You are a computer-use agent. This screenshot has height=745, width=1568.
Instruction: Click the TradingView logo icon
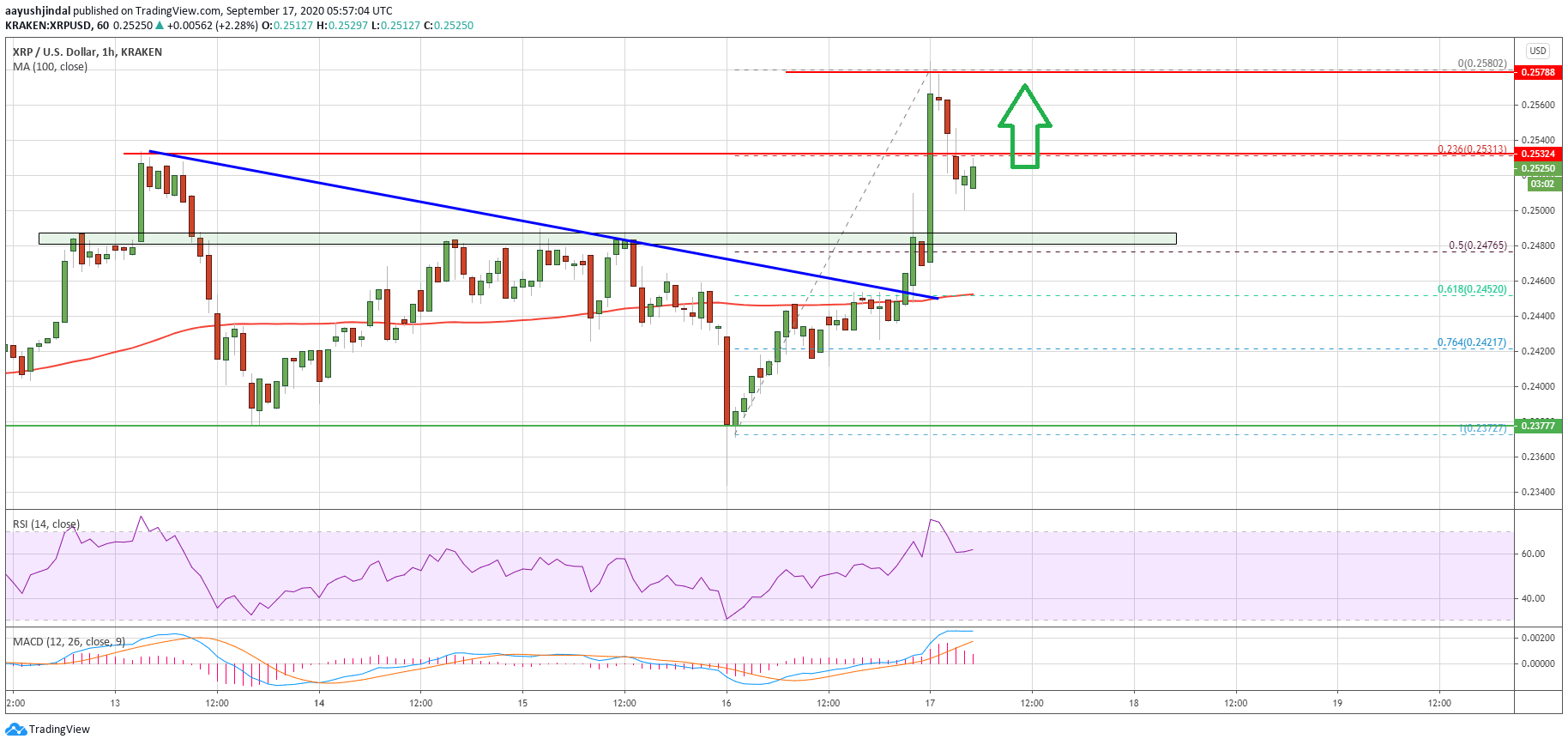(15, 730)
